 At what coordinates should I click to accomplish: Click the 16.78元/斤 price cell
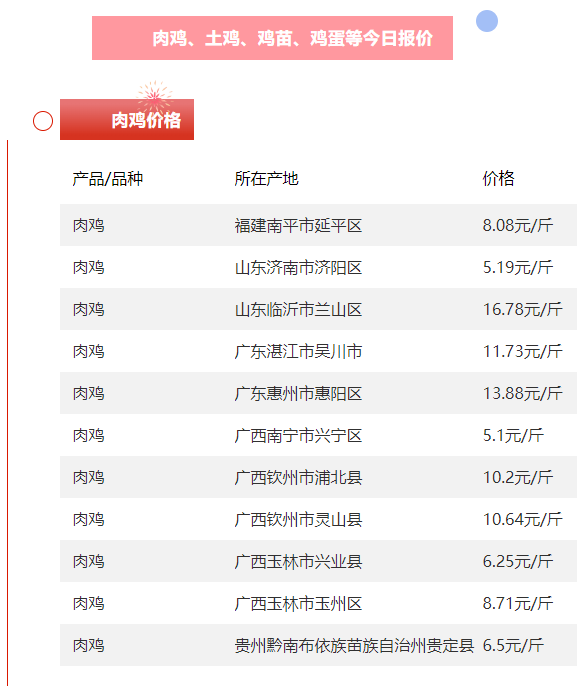(x=522, y=309)
